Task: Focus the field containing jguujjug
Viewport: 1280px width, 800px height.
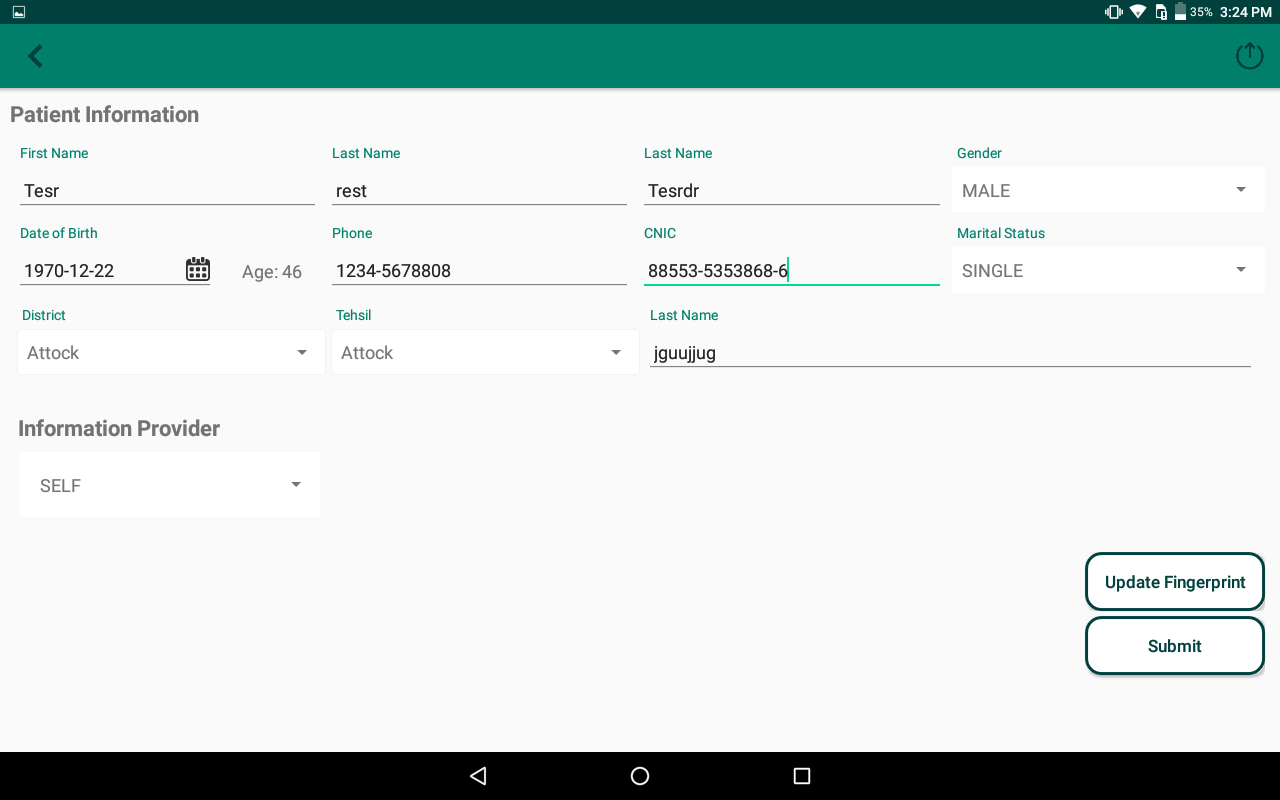Action: pos(950,352)
